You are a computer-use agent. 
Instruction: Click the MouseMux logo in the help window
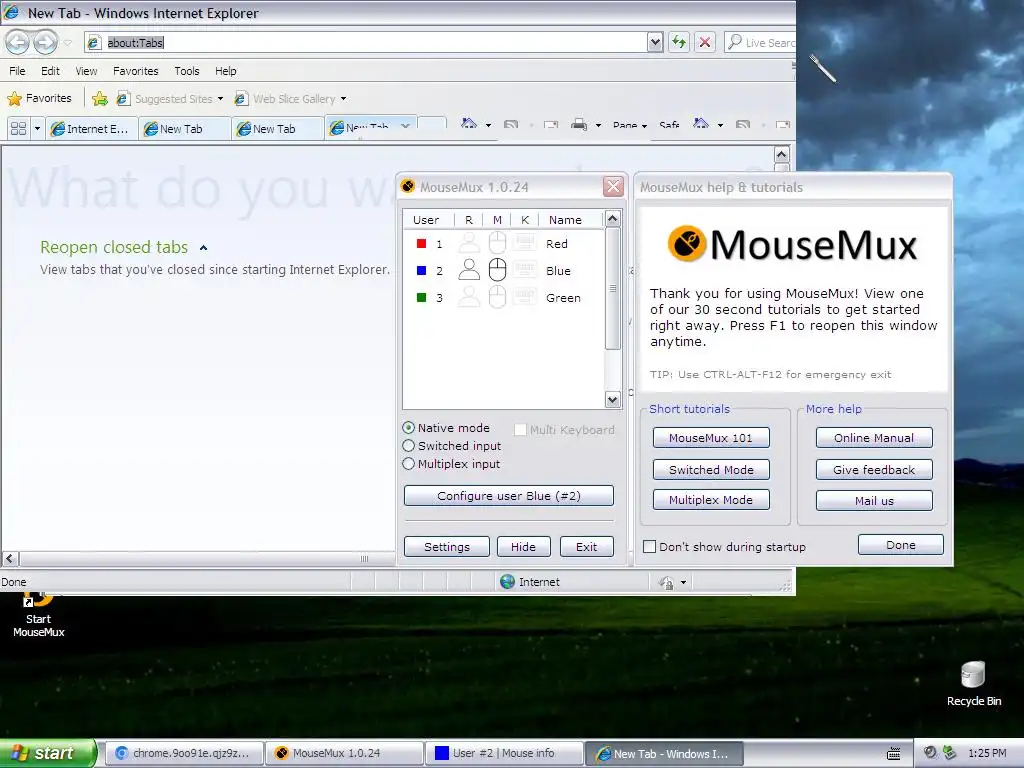coord(792,244)
